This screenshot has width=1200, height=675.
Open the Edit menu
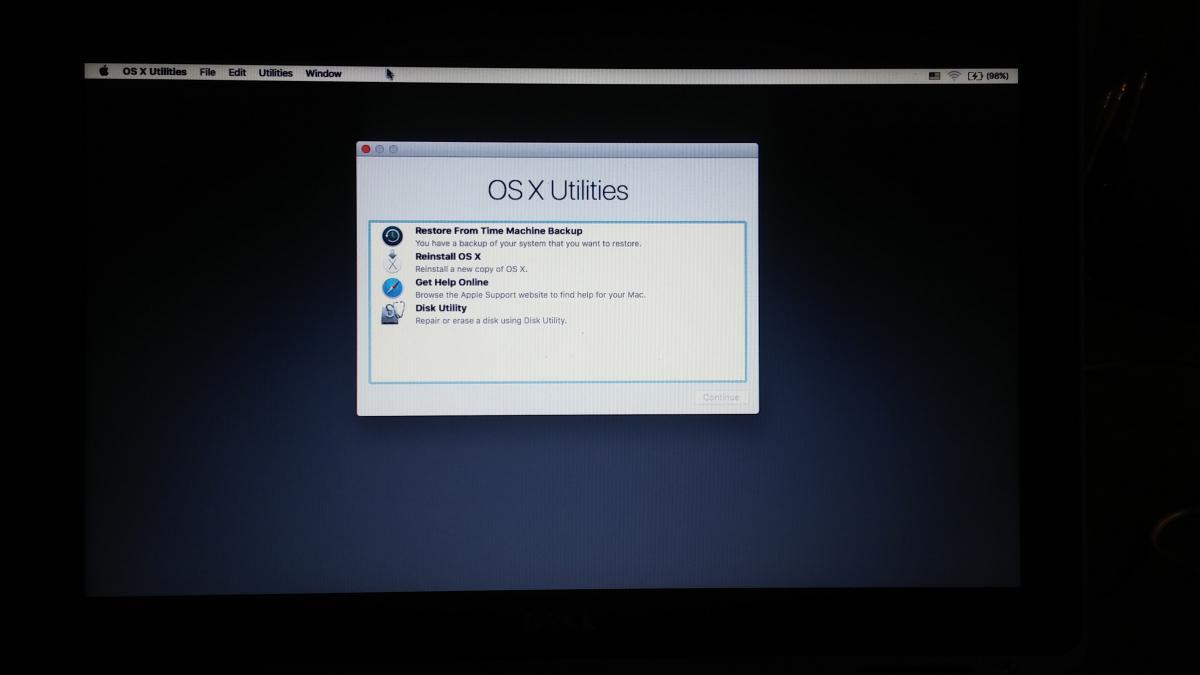[x=237, y=73]
